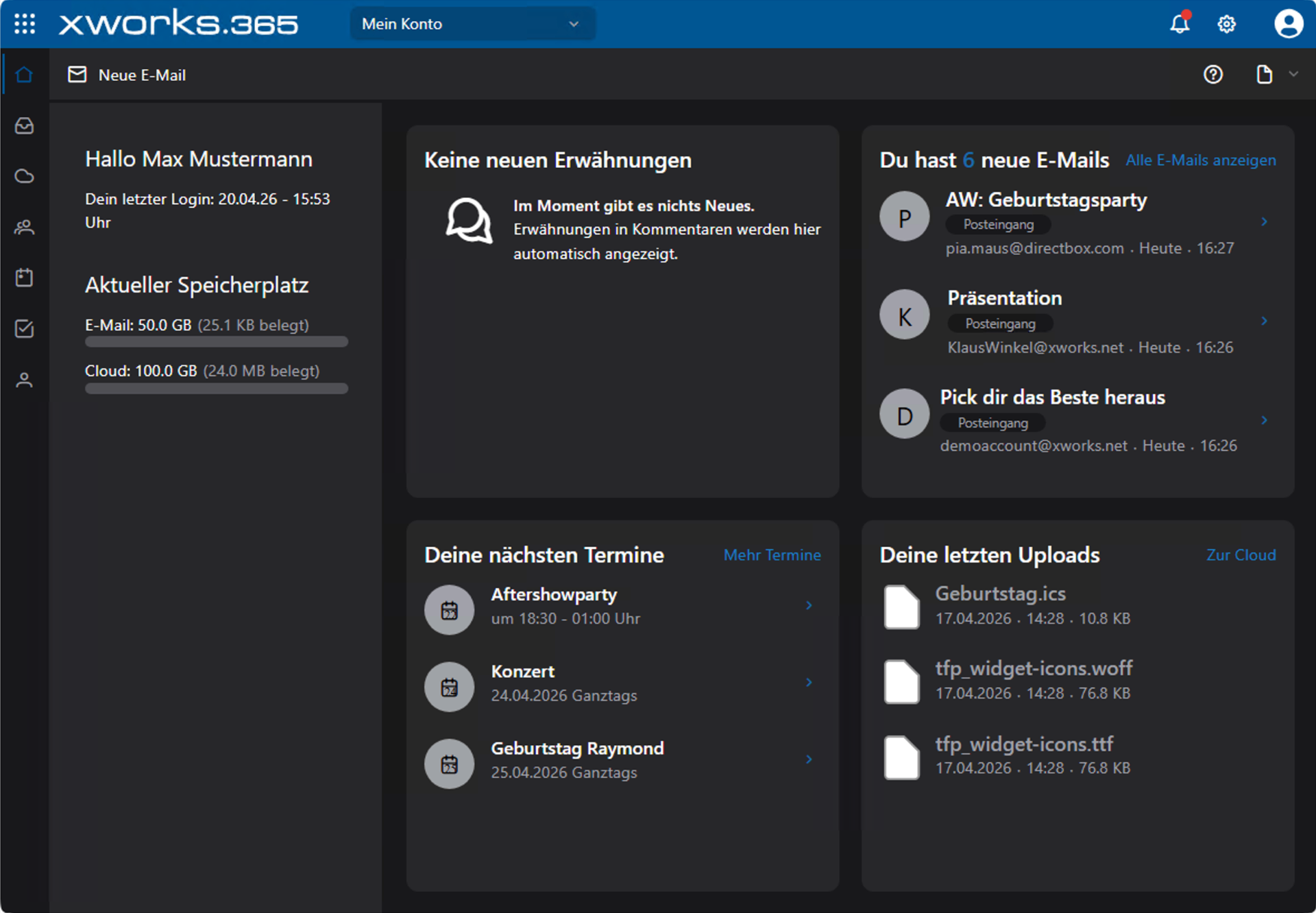Screen dimensions: 1316x913
Task: Click the E-Mail storage usage bar
Action: click(x=217, y=341)
